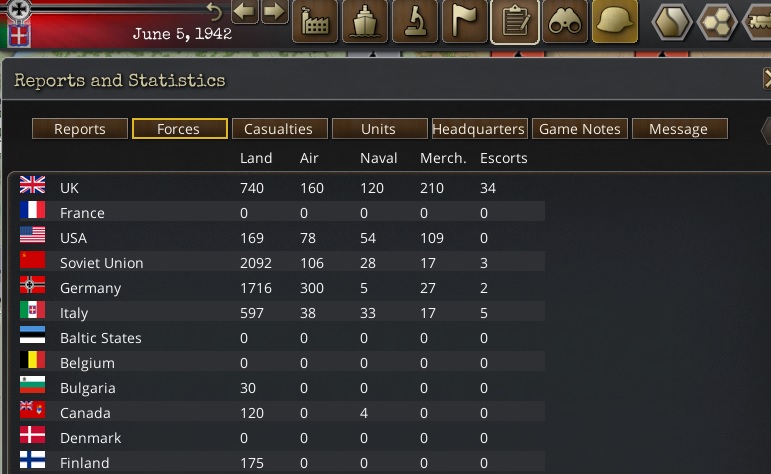Click the clipboard reports icon
The width and height of the screenshot is (771, 474).
(515, 21)
